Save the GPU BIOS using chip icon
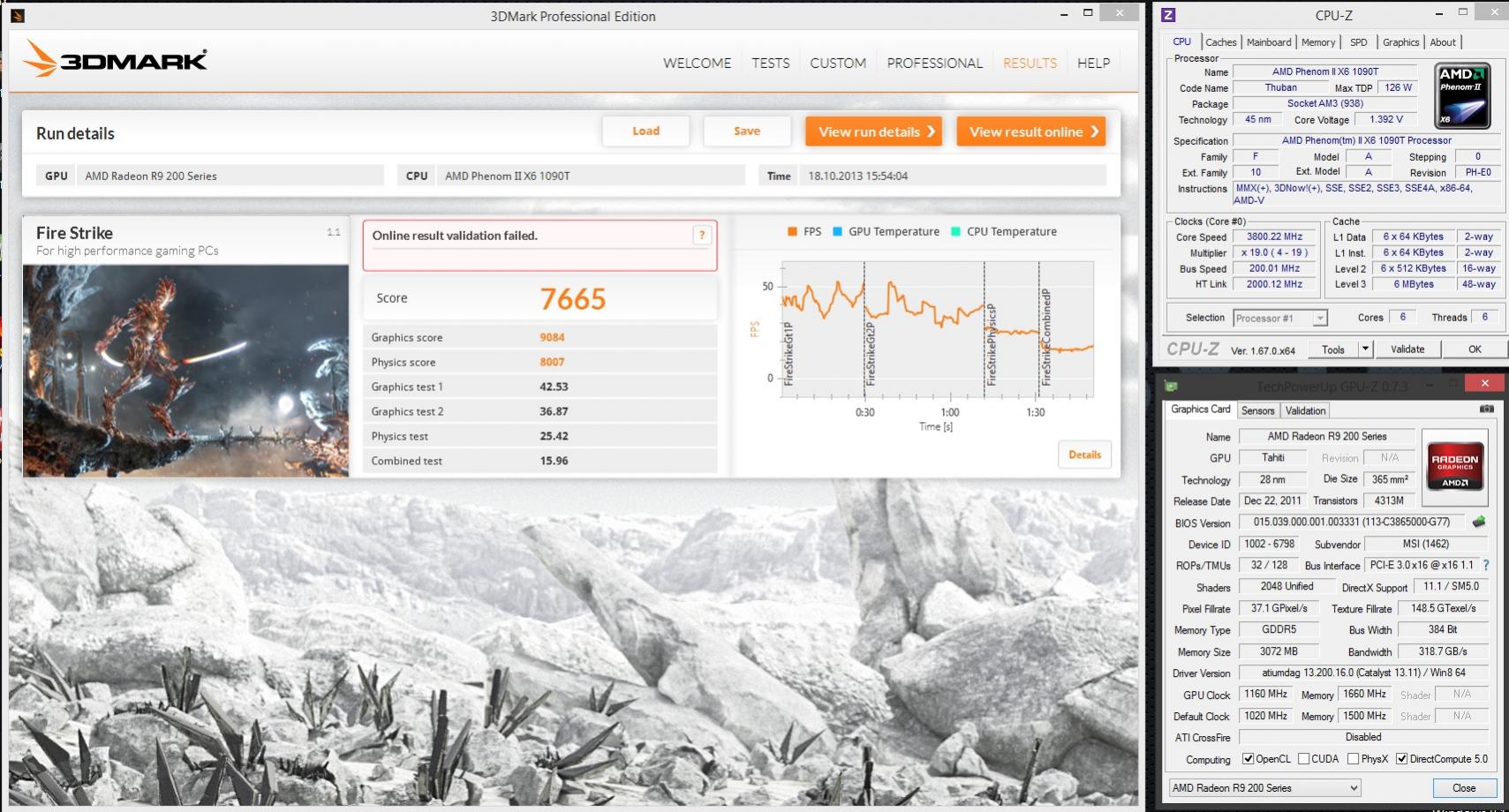Viewport: 1509px width, 812px height. (x=1479, y=522)
